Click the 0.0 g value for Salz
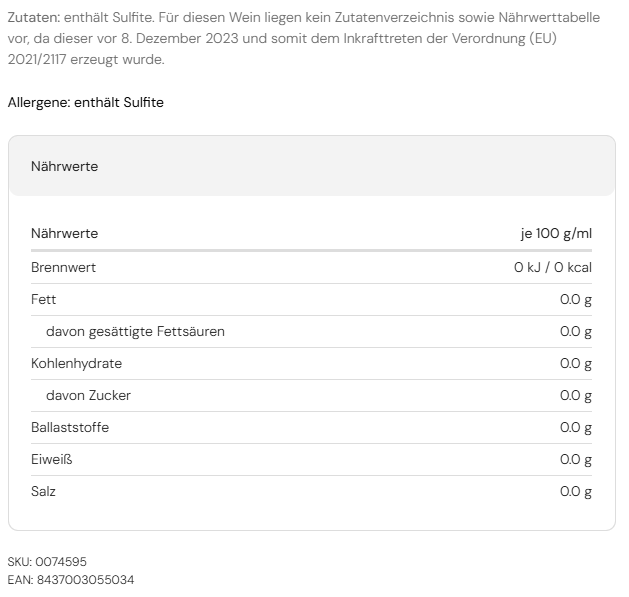 [575, 492]
